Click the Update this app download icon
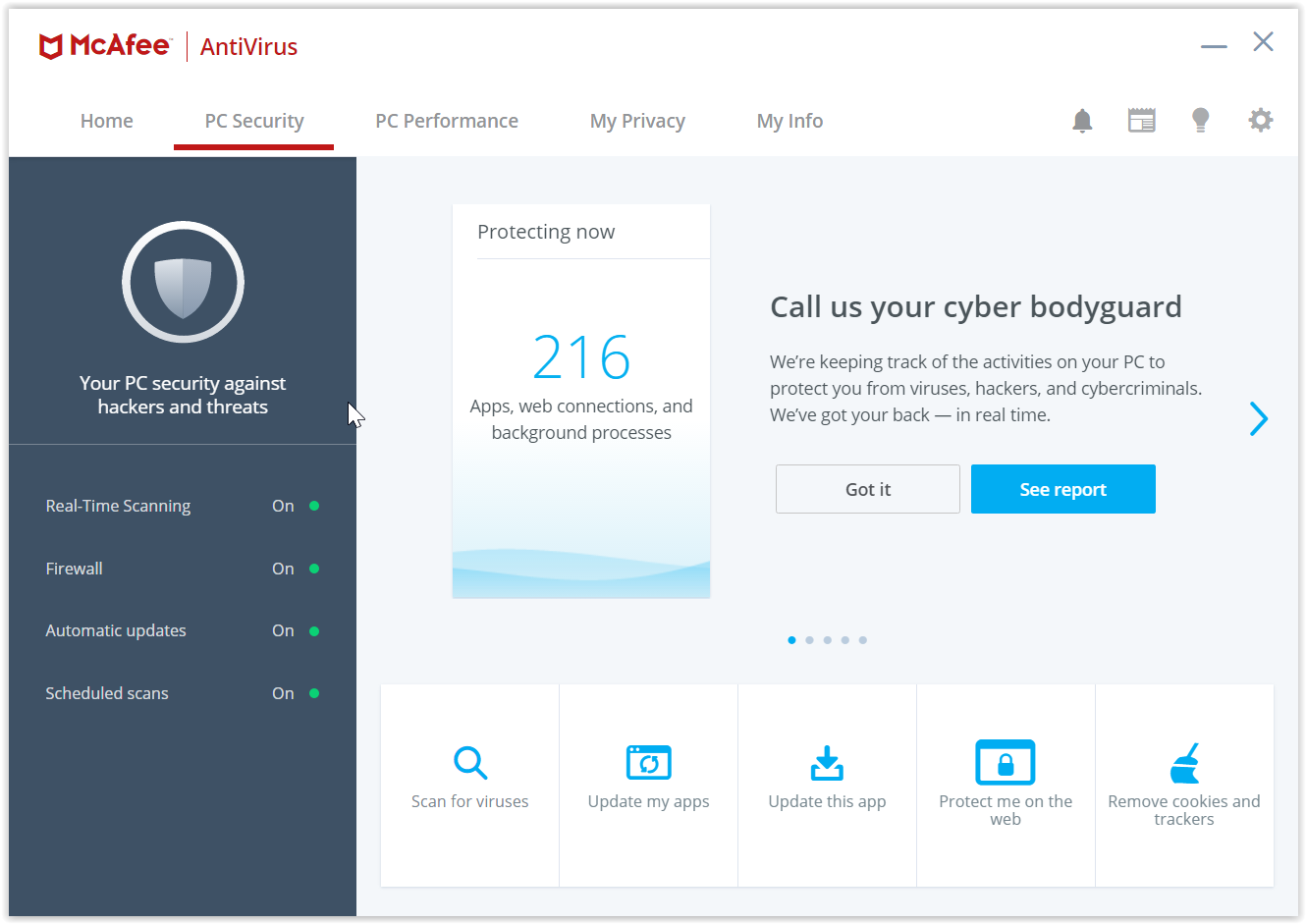 coord(827,763)
